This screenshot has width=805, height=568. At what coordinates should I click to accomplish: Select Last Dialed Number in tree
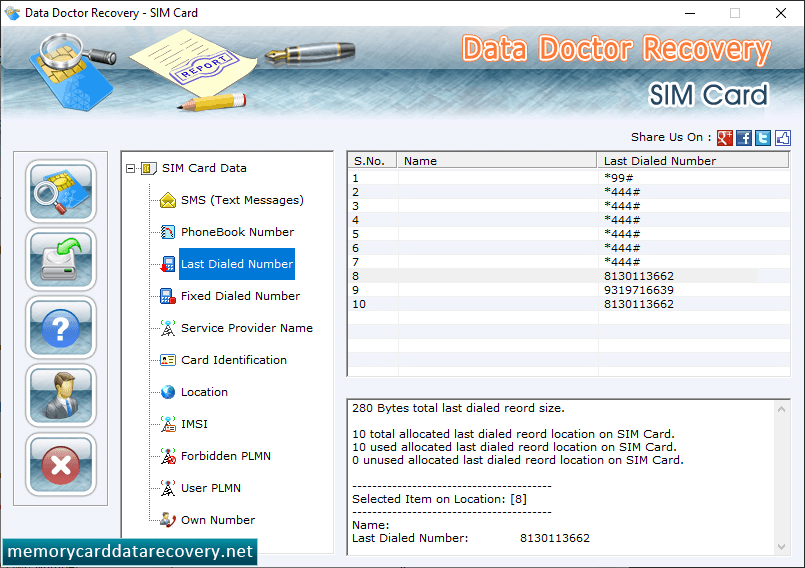(237, 264)
